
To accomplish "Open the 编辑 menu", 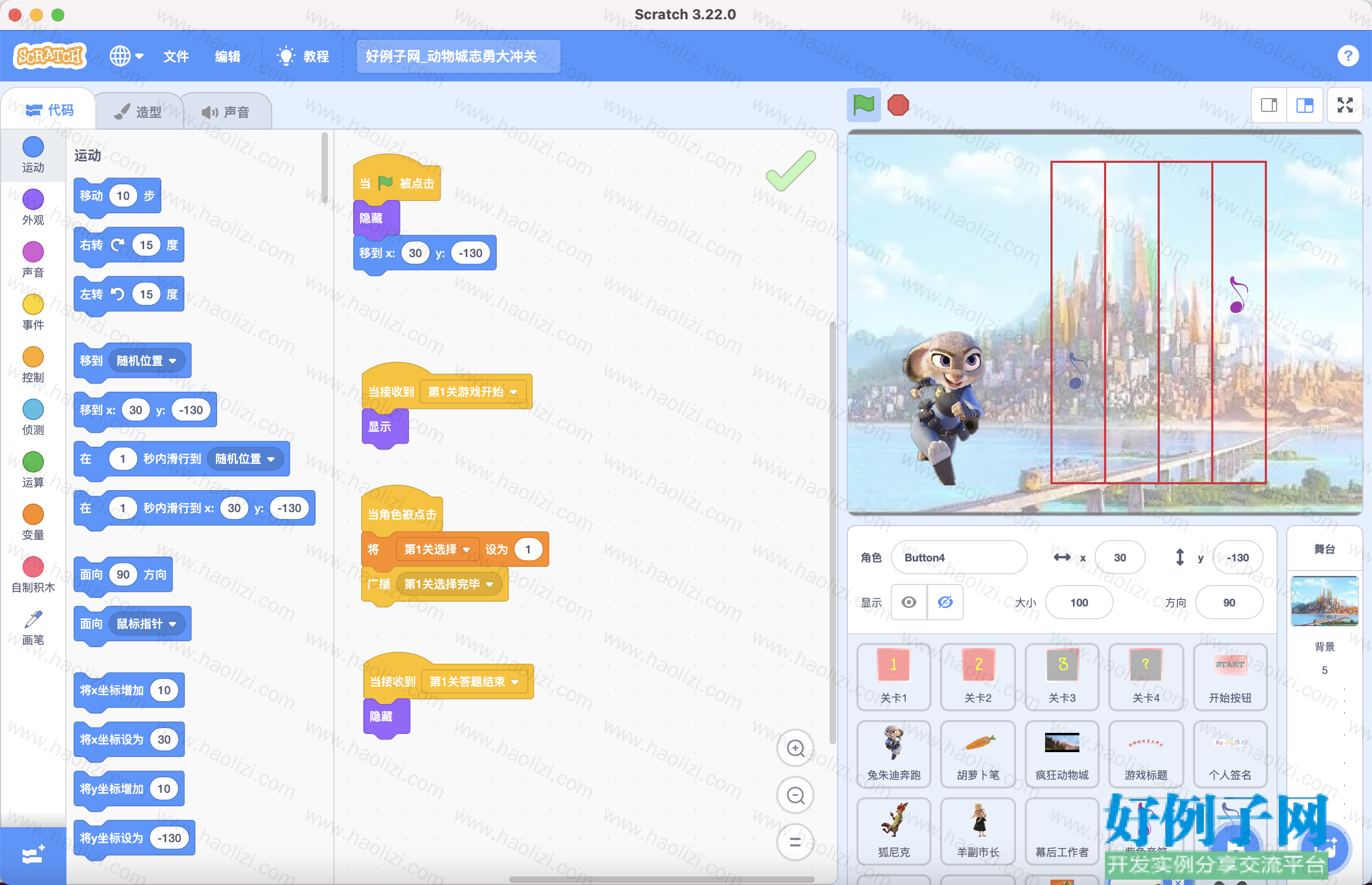I will click(228, 56).
